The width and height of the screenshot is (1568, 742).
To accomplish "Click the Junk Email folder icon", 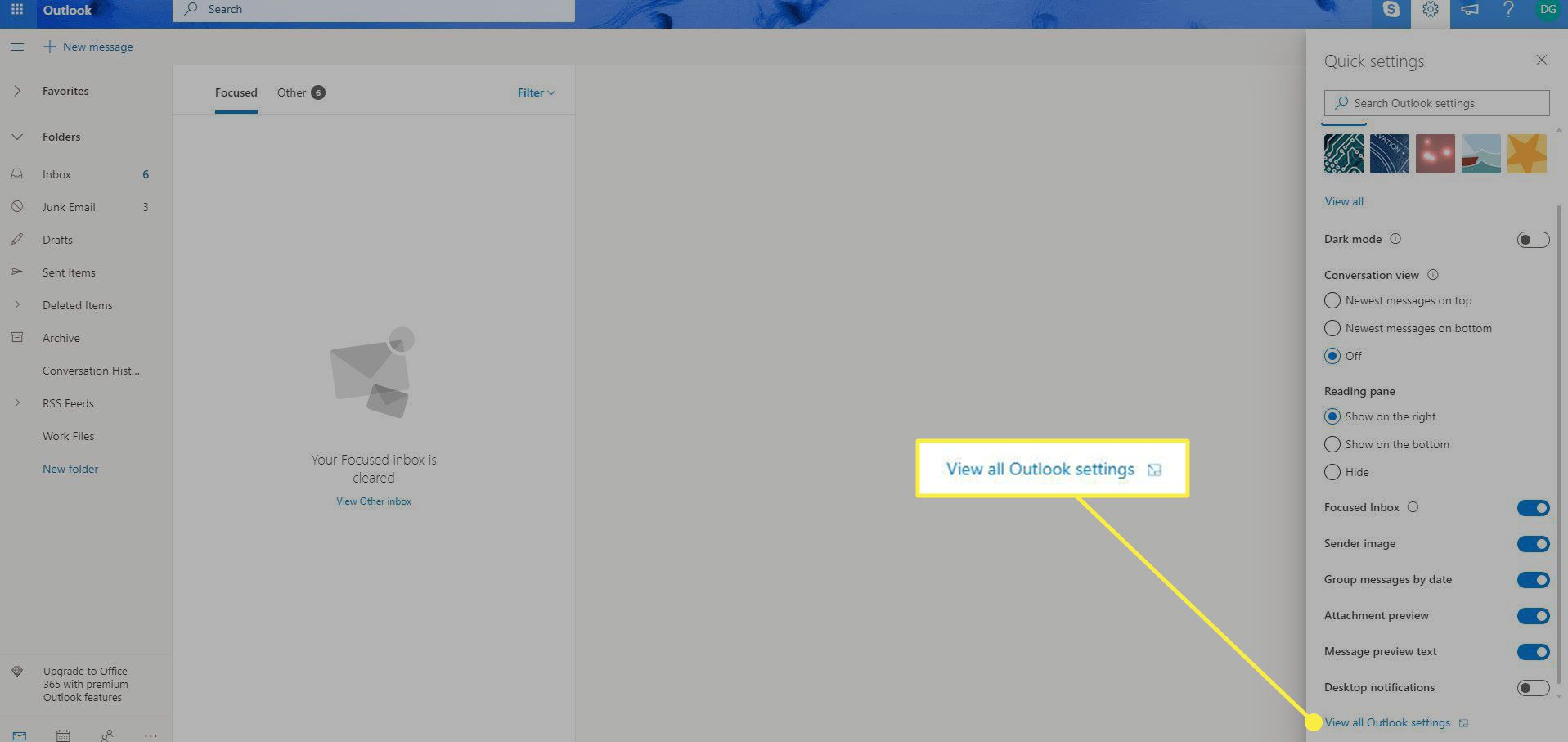I will pos(16,207).
